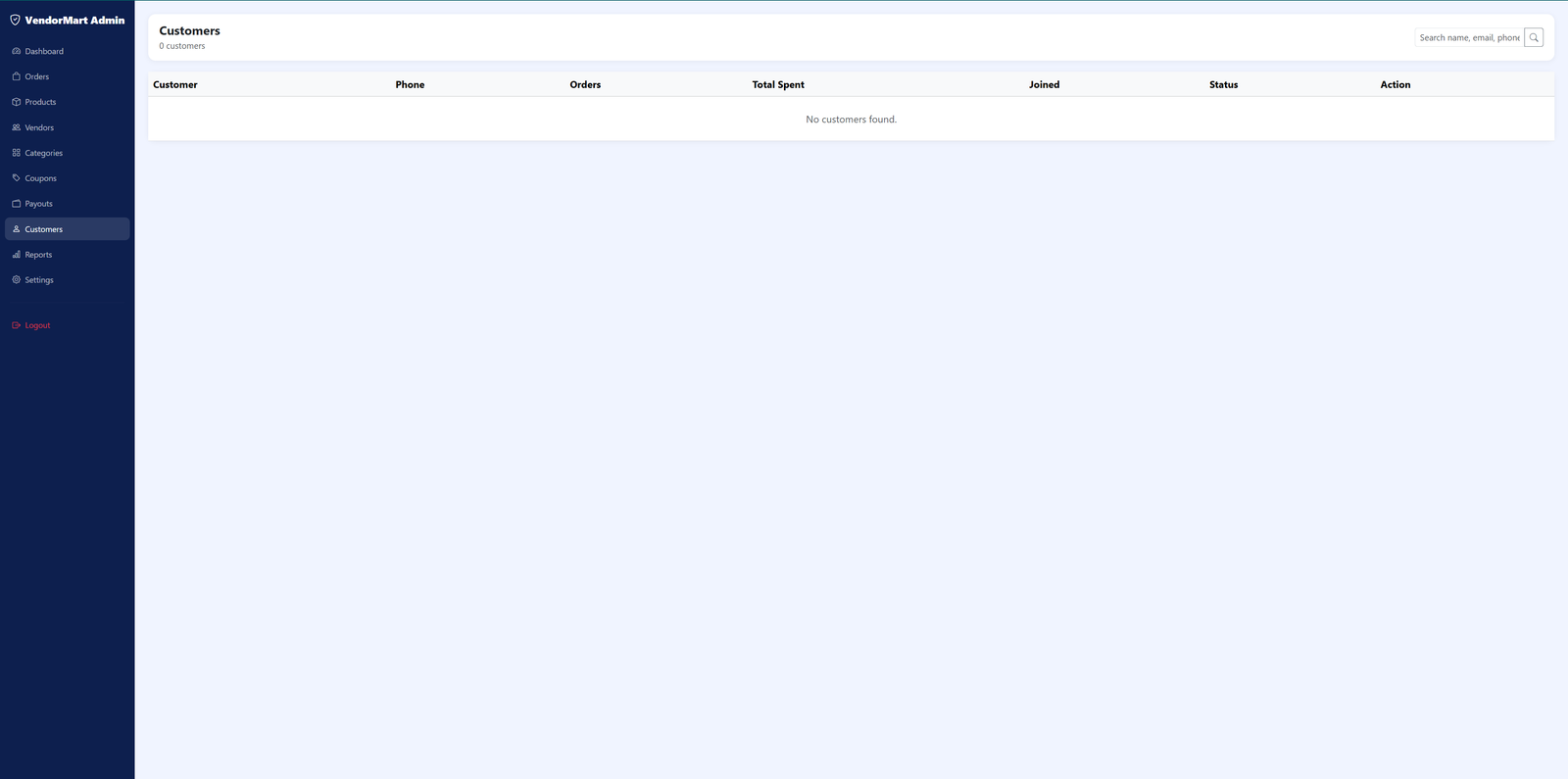Viewport: 1568px width, 779px height.
Task: Focus the search name, email, phone field
Action: tap(1469, 37)
